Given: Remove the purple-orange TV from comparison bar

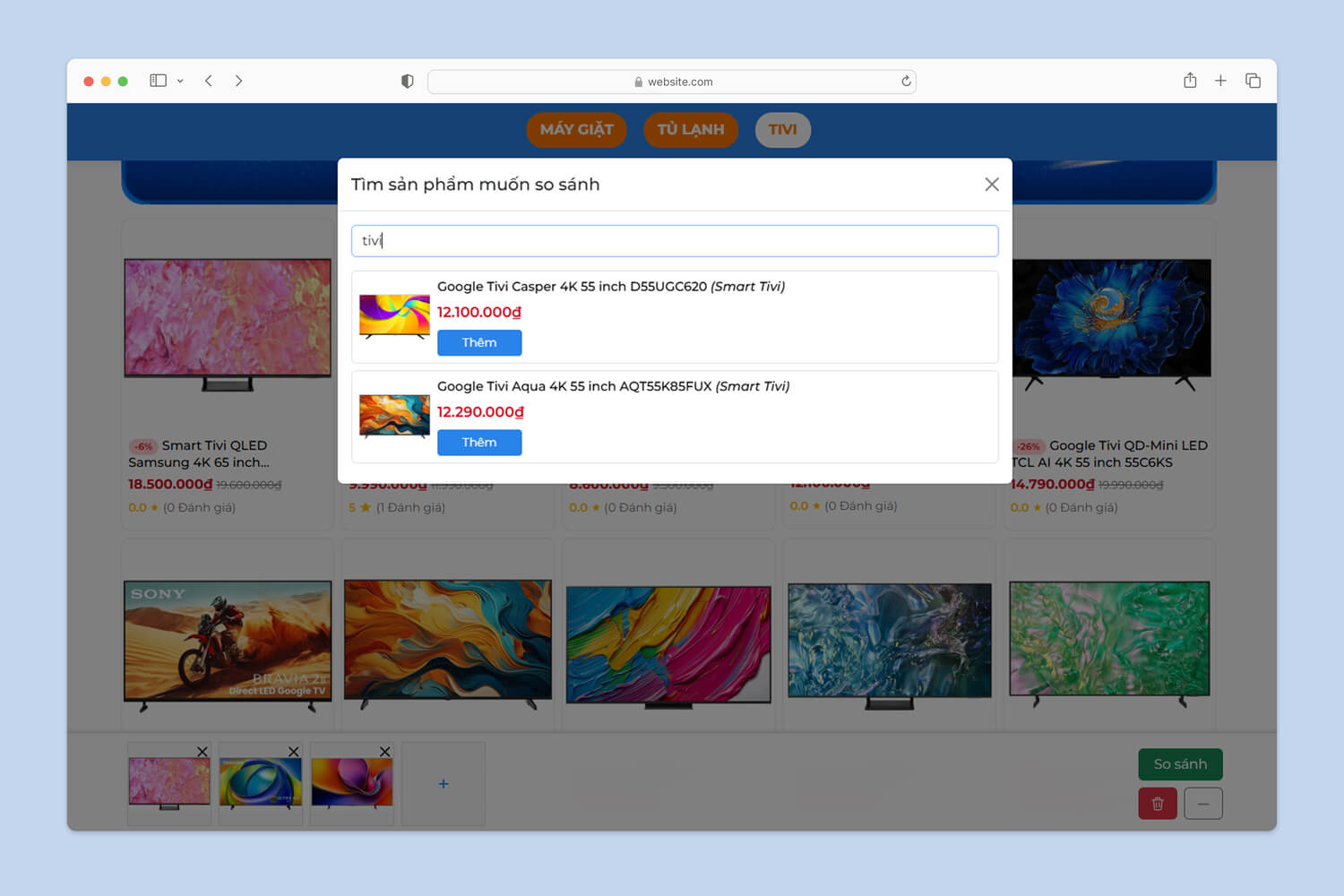Looking at the screenshot, I should 385,752.
